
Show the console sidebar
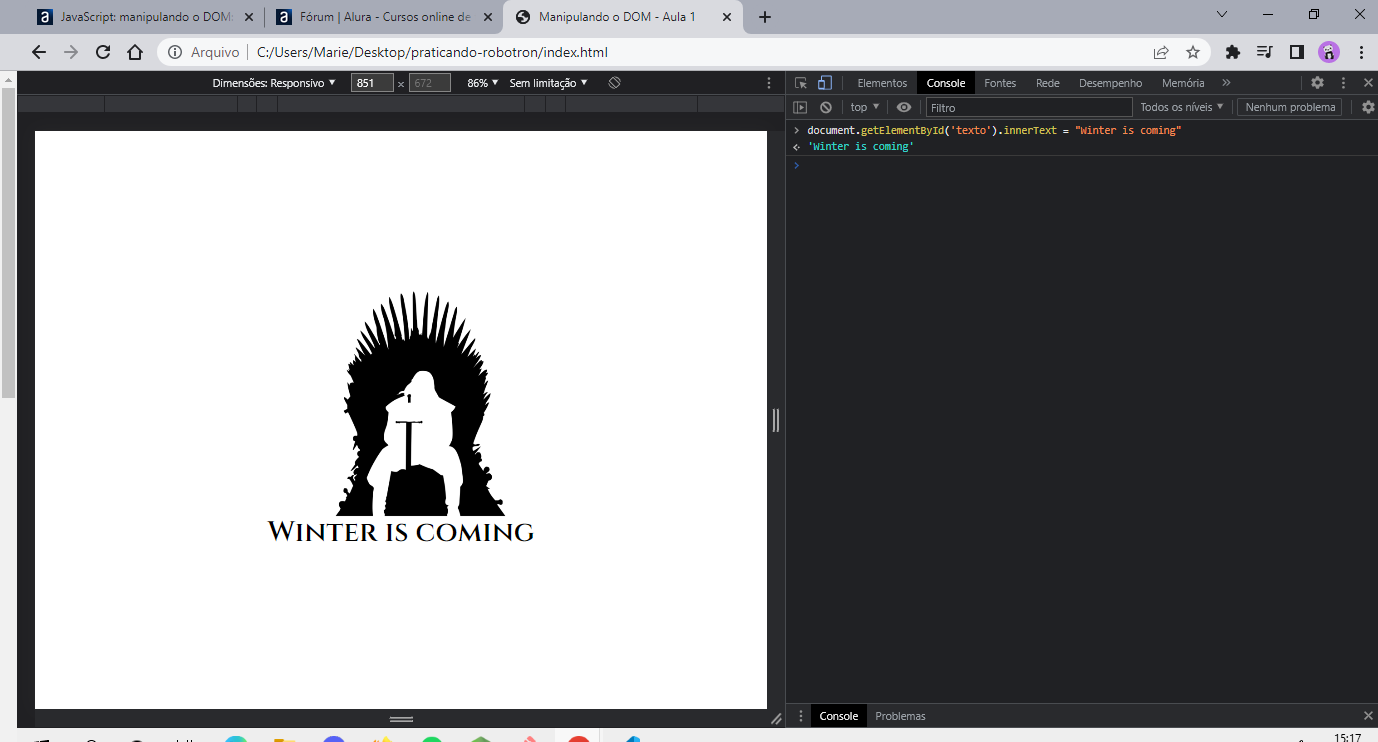click(800, 107)
